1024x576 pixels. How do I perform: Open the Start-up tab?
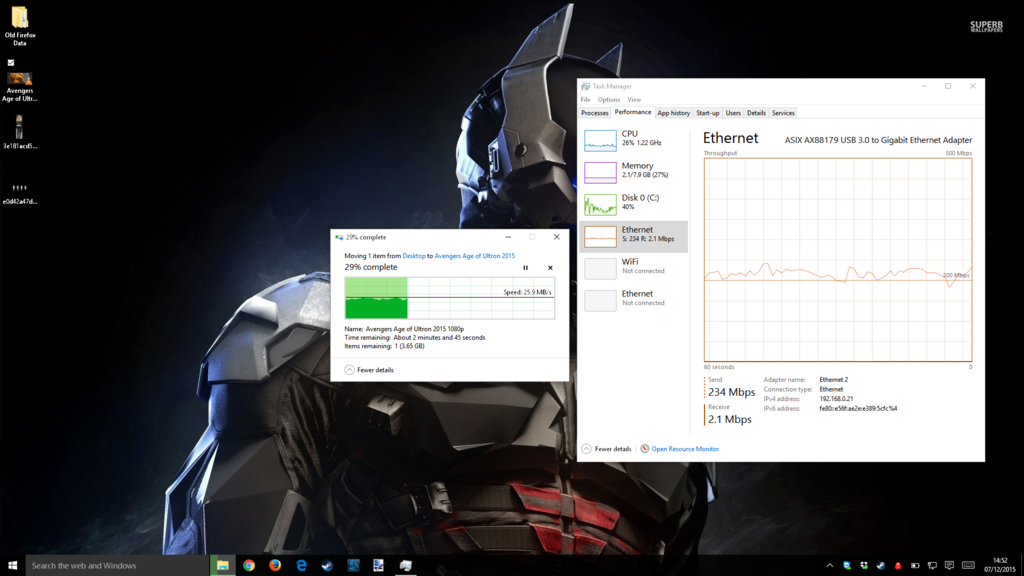708,113
